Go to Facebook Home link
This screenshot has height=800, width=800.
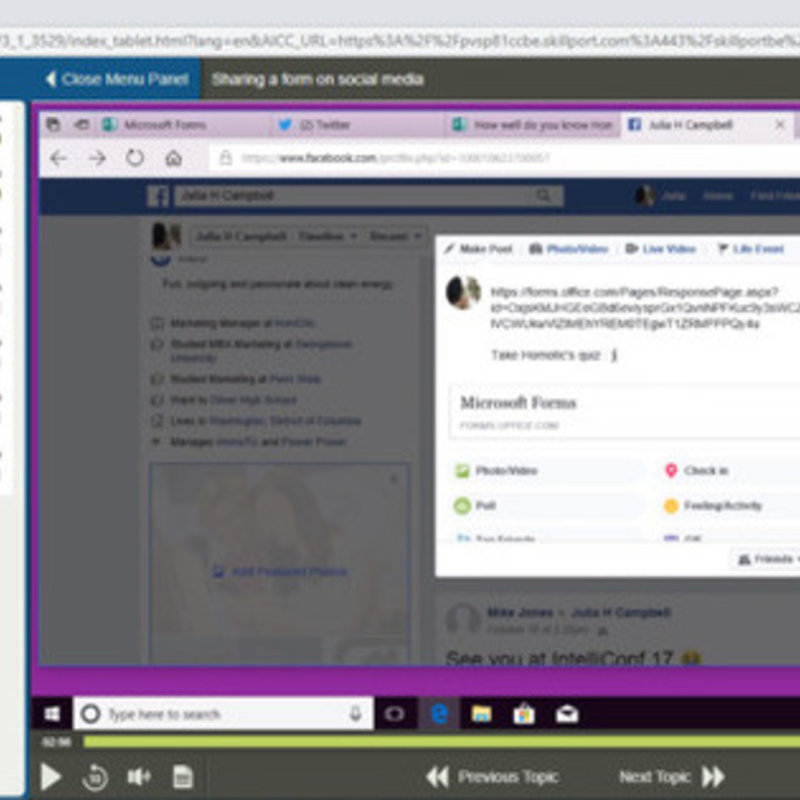pos(717,196)
